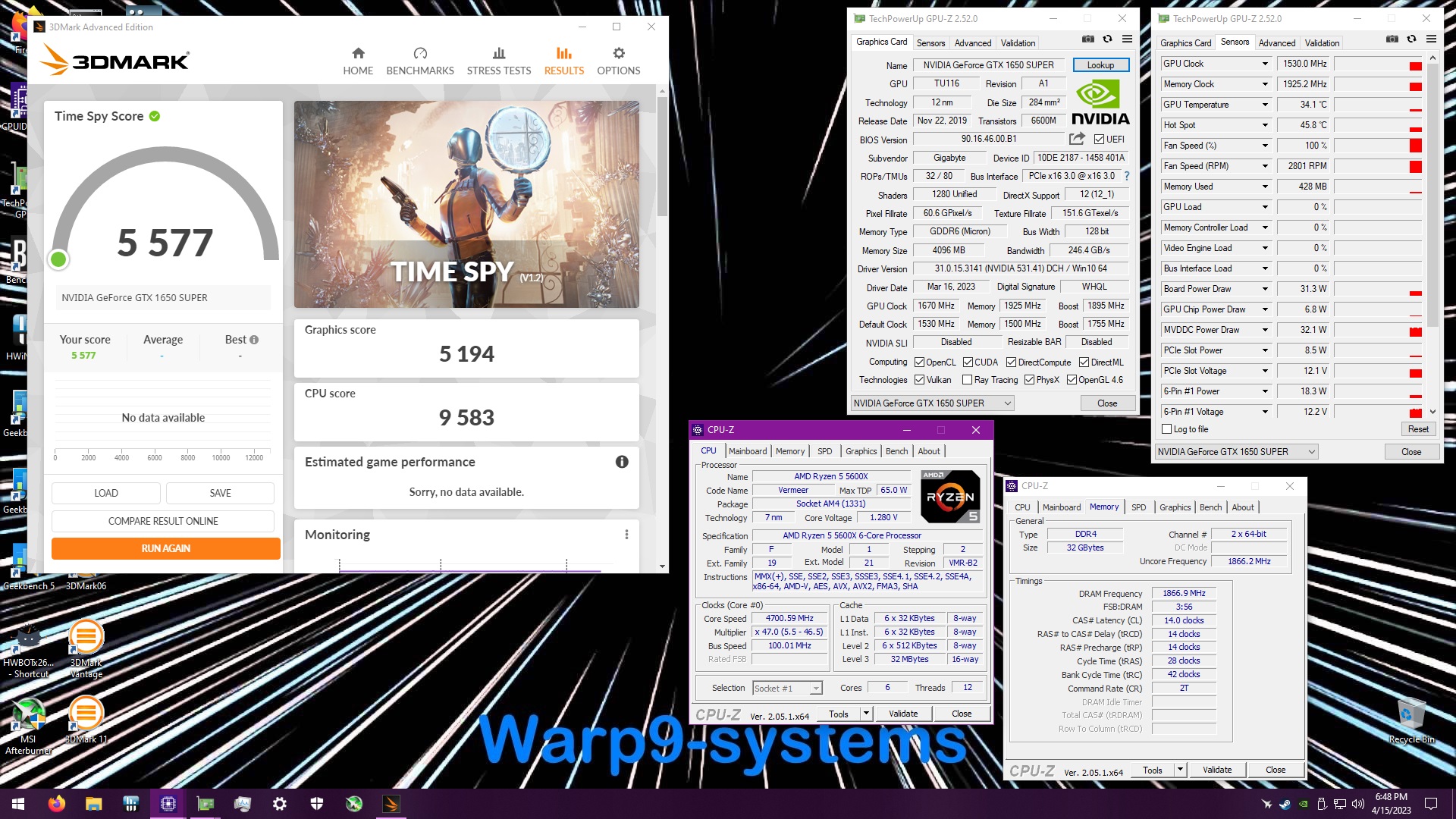Open Bench tab in CPU-Z CPU window
Image resolution: width=1456 pixels, height=819 pixels.
tap(896, 451)
